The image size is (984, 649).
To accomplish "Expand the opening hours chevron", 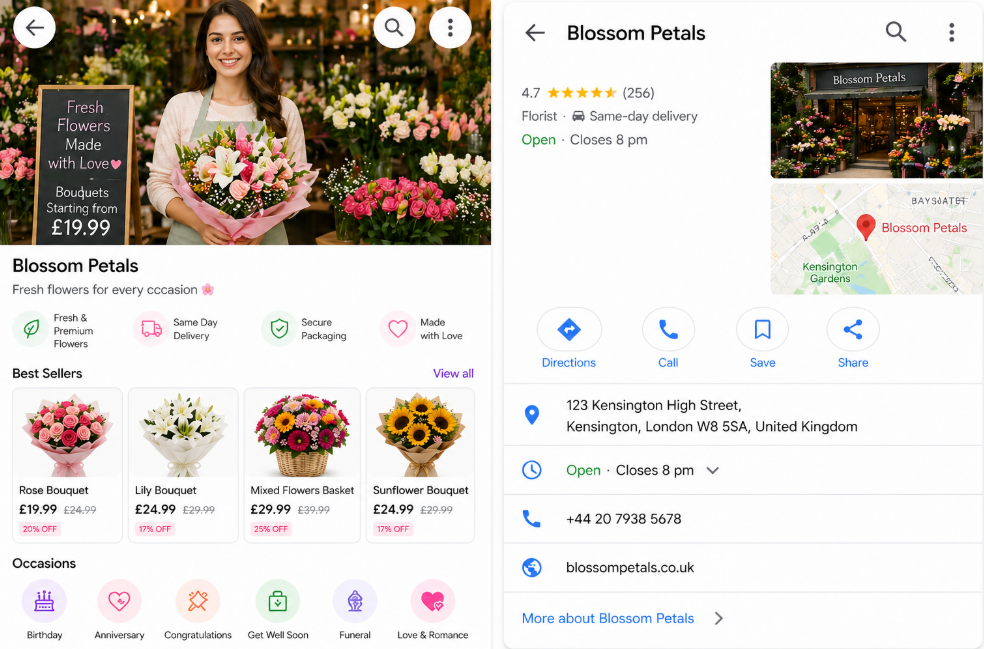I will [712, 470].
